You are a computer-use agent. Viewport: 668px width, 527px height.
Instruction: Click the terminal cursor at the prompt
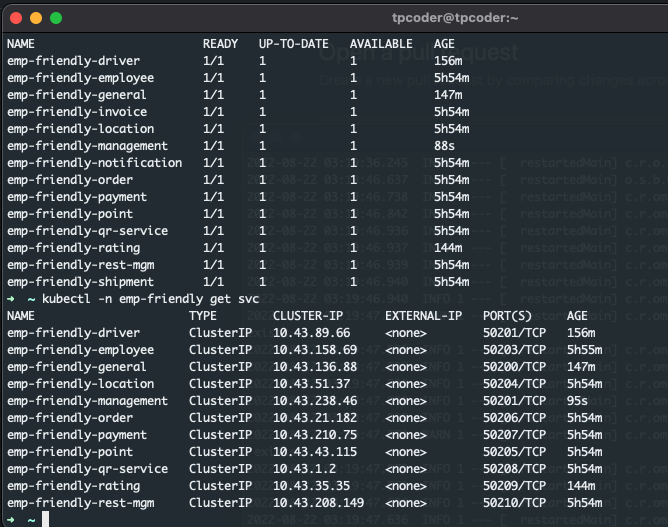point(46,519)
